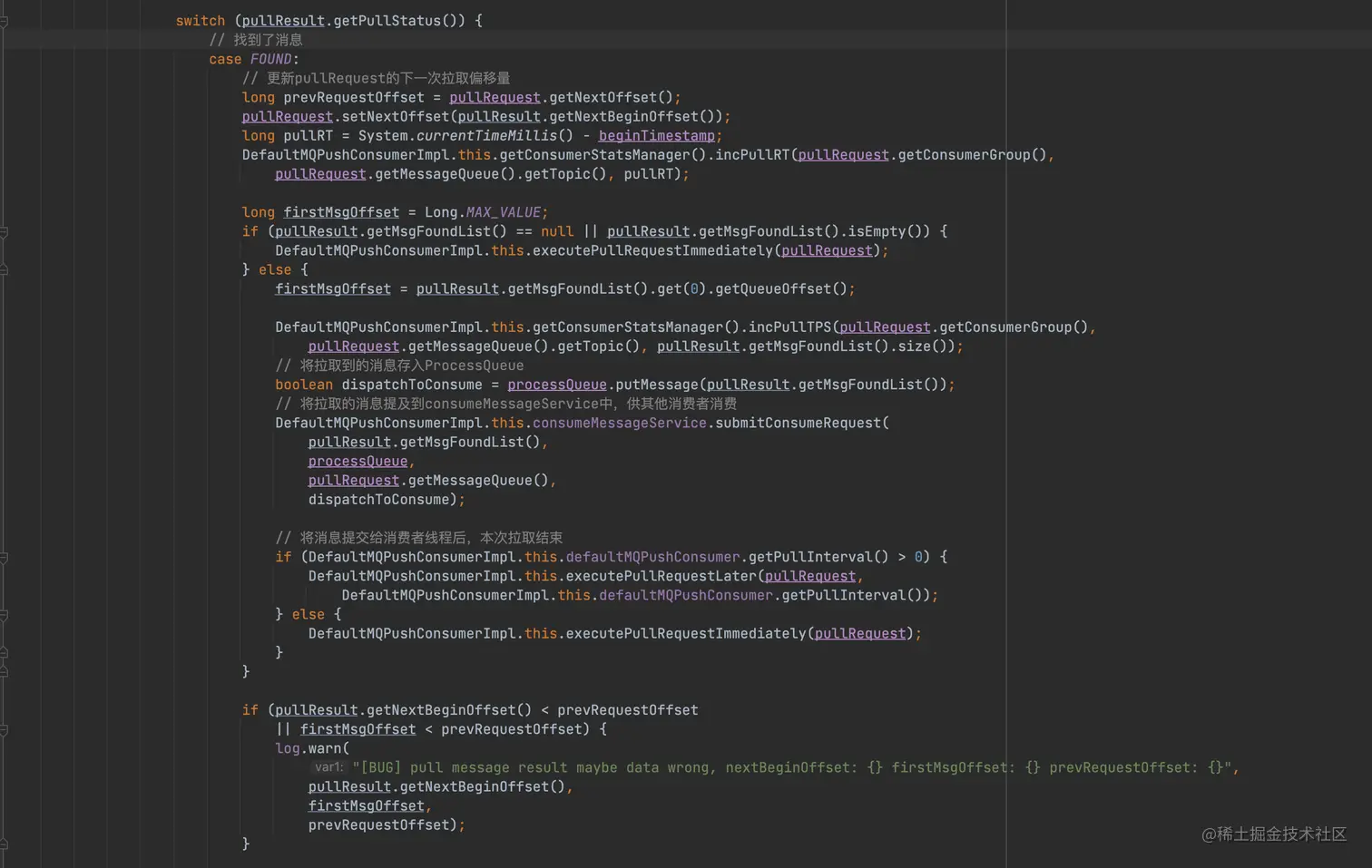The height and width of the screenshot is (868, 1372).
Task: Click 'System' in the pullRT assignment
Action: (383, 136)
